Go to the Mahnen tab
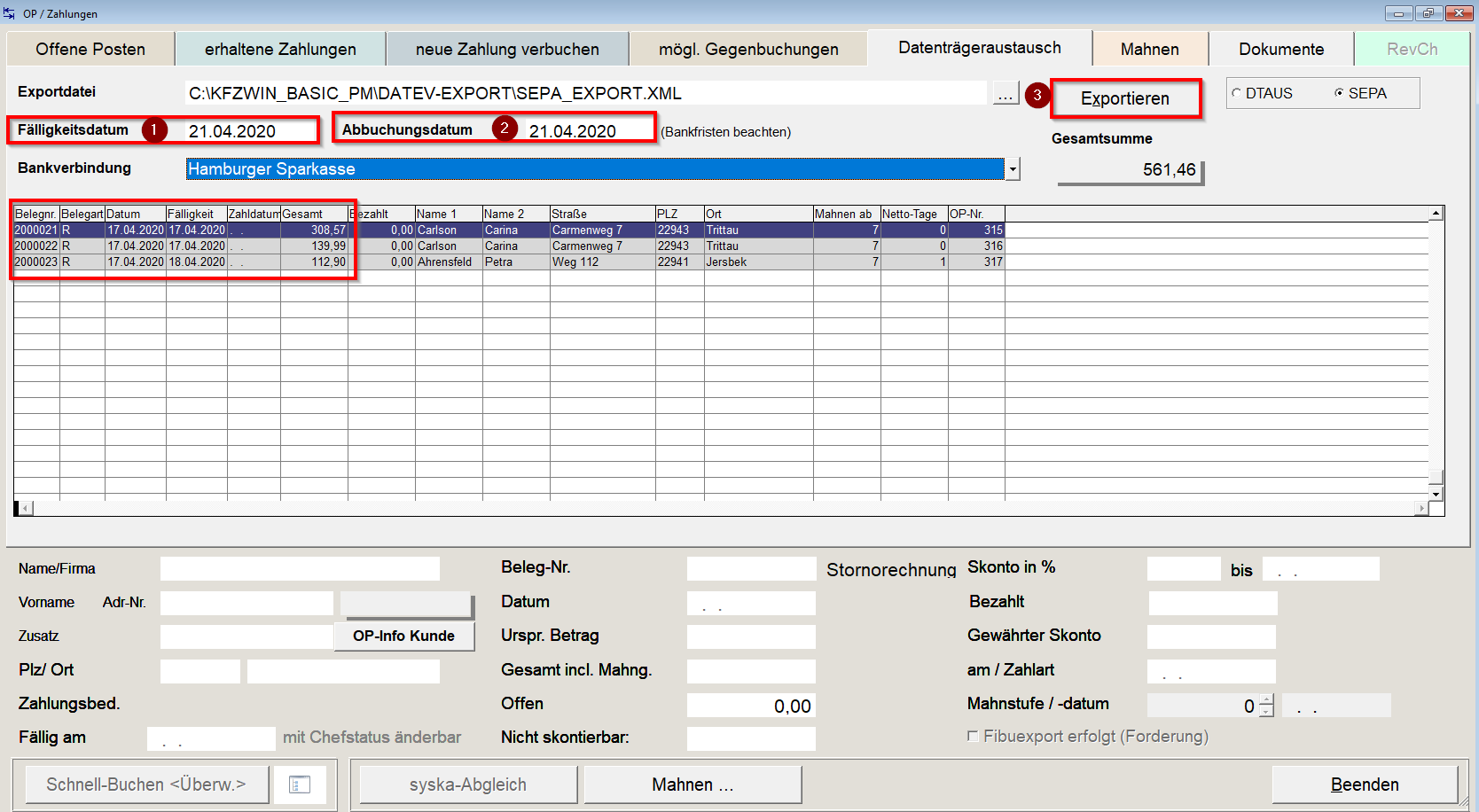Screen dimensions: 1479x812 [x=1150, y=49]
